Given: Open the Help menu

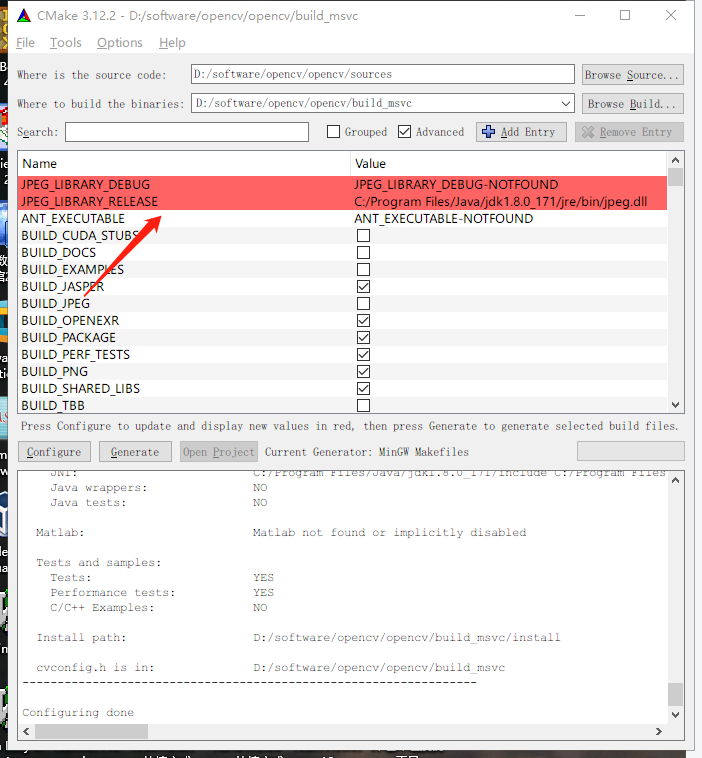Looking at the screenshot, I should coord(172,43).
